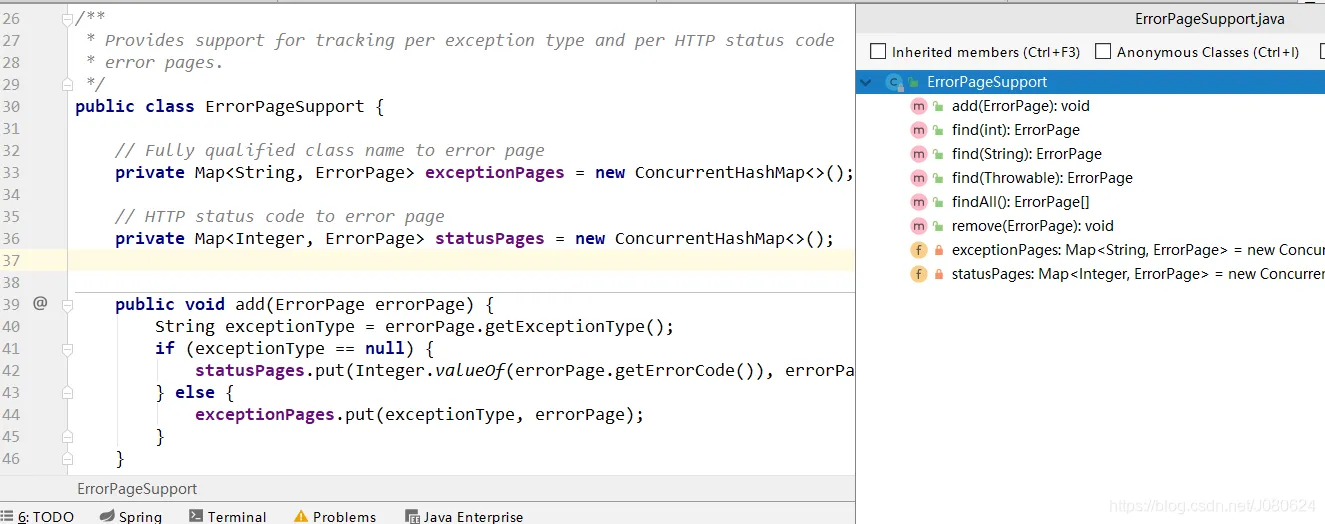Click the Problems warning triangle icon
The image size is (1325, 524).
301,516
